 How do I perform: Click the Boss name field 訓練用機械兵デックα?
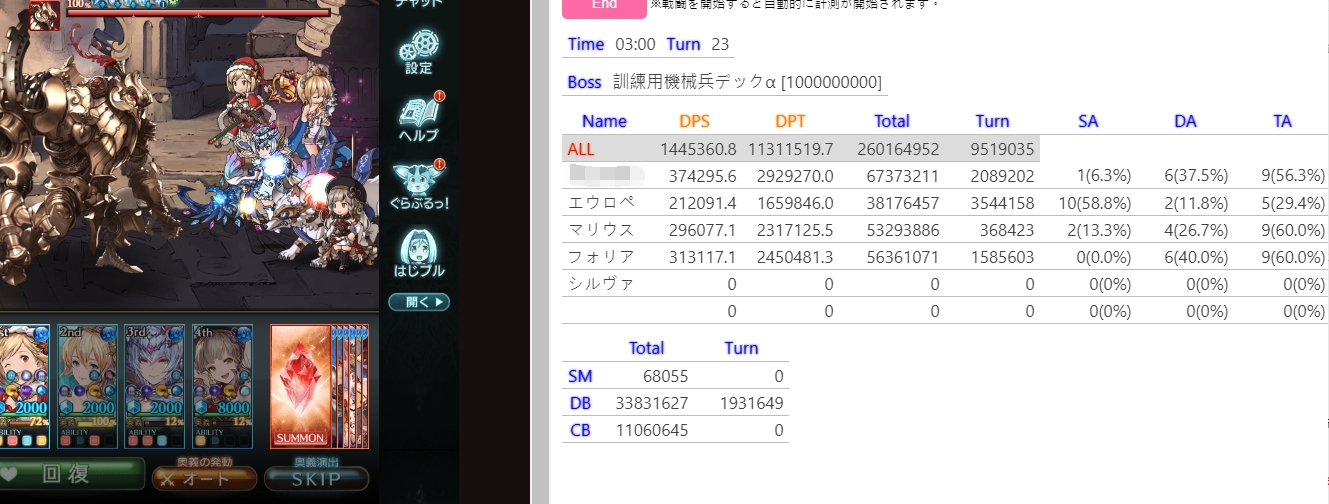(747, 82)
